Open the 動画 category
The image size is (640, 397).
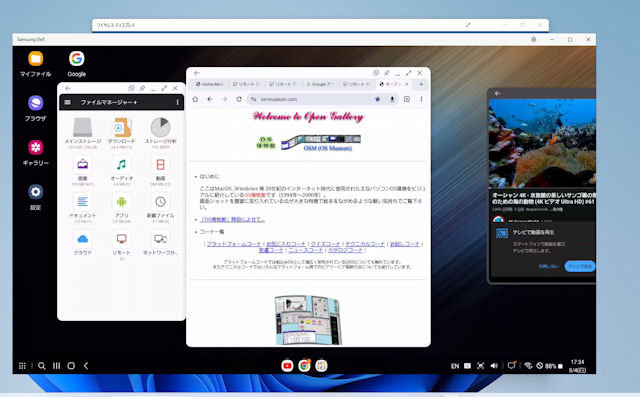160,170
